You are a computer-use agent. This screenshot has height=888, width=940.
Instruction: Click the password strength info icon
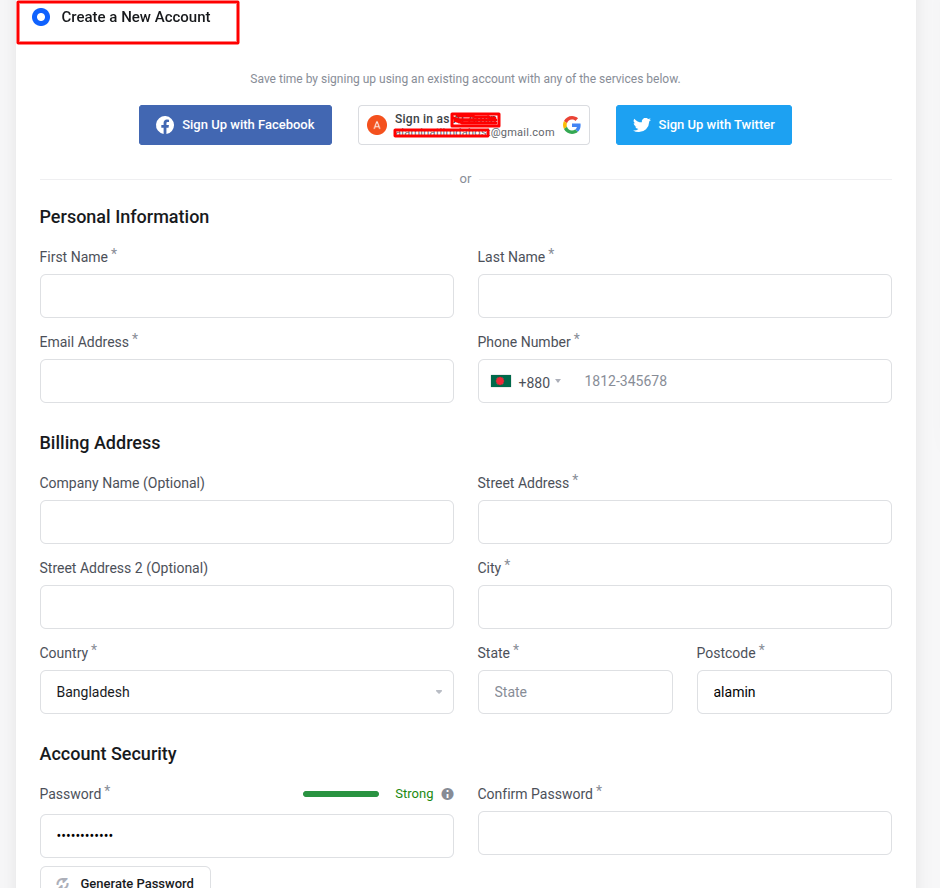pos(447,794)
